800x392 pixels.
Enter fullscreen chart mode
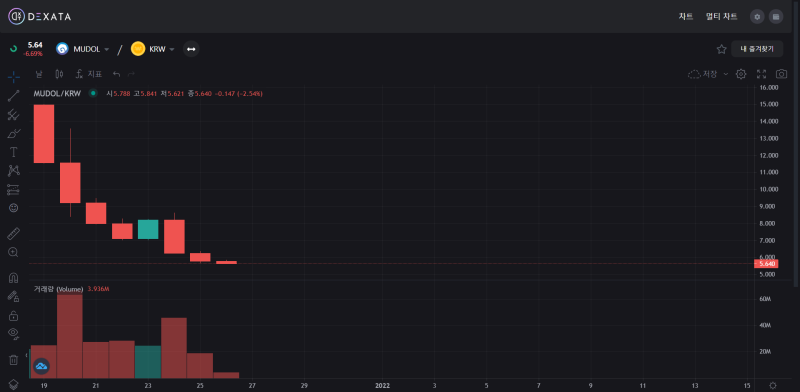tap(762, 75)
